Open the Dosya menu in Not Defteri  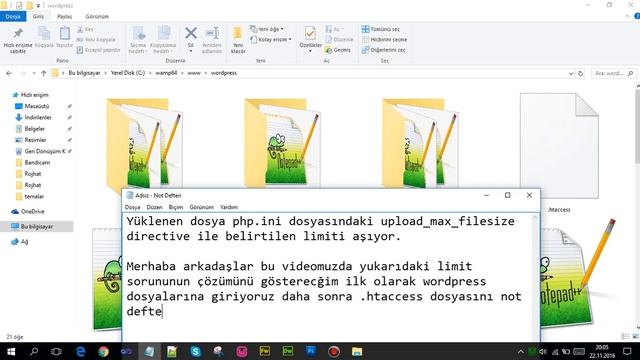click(x=133, y=207)
